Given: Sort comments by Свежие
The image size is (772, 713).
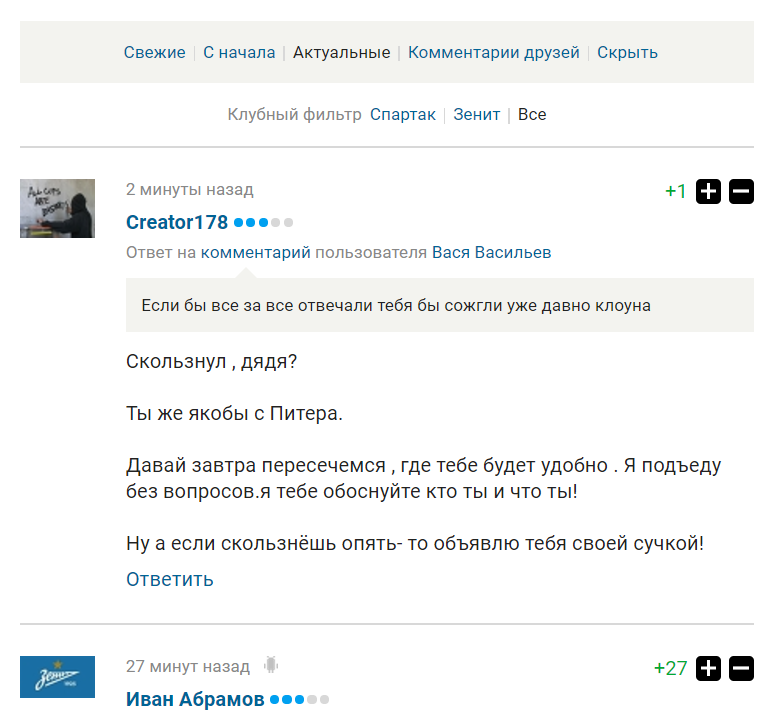Looking at the screenshot, I should (155, 52).
